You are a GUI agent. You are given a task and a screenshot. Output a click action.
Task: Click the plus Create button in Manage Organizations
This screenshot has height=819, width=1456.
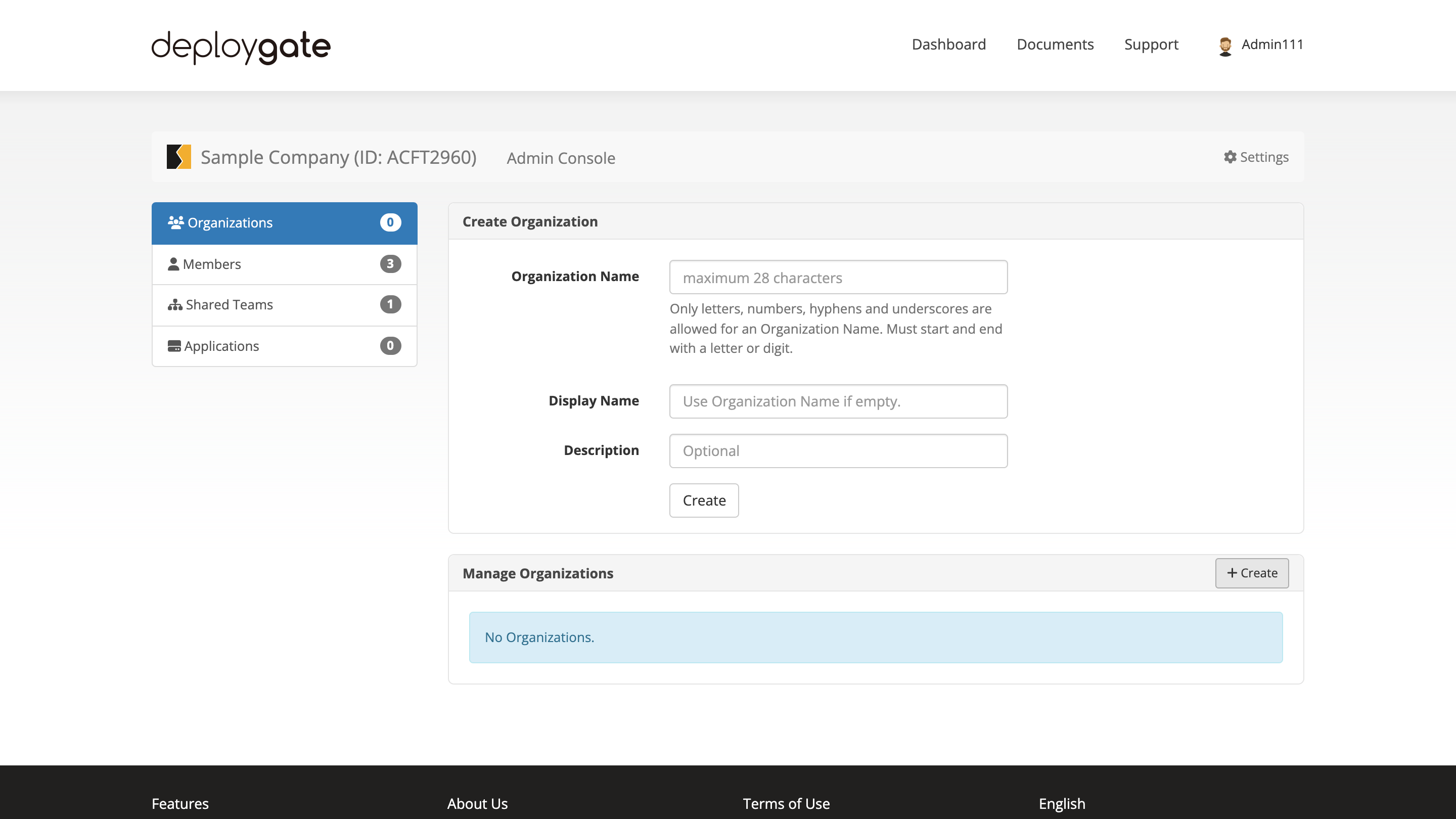(1252, 573)
